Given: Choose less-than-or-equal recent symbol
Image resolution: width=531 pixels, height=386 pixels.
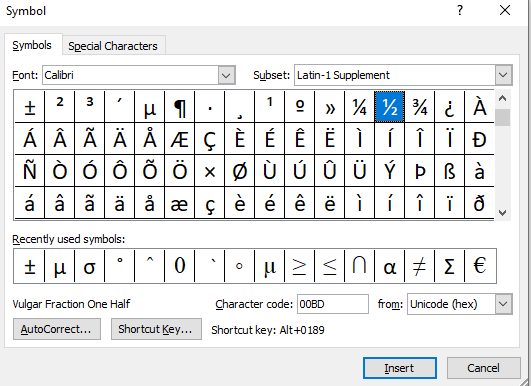Looking at the screenshot, I should [330, 266].
